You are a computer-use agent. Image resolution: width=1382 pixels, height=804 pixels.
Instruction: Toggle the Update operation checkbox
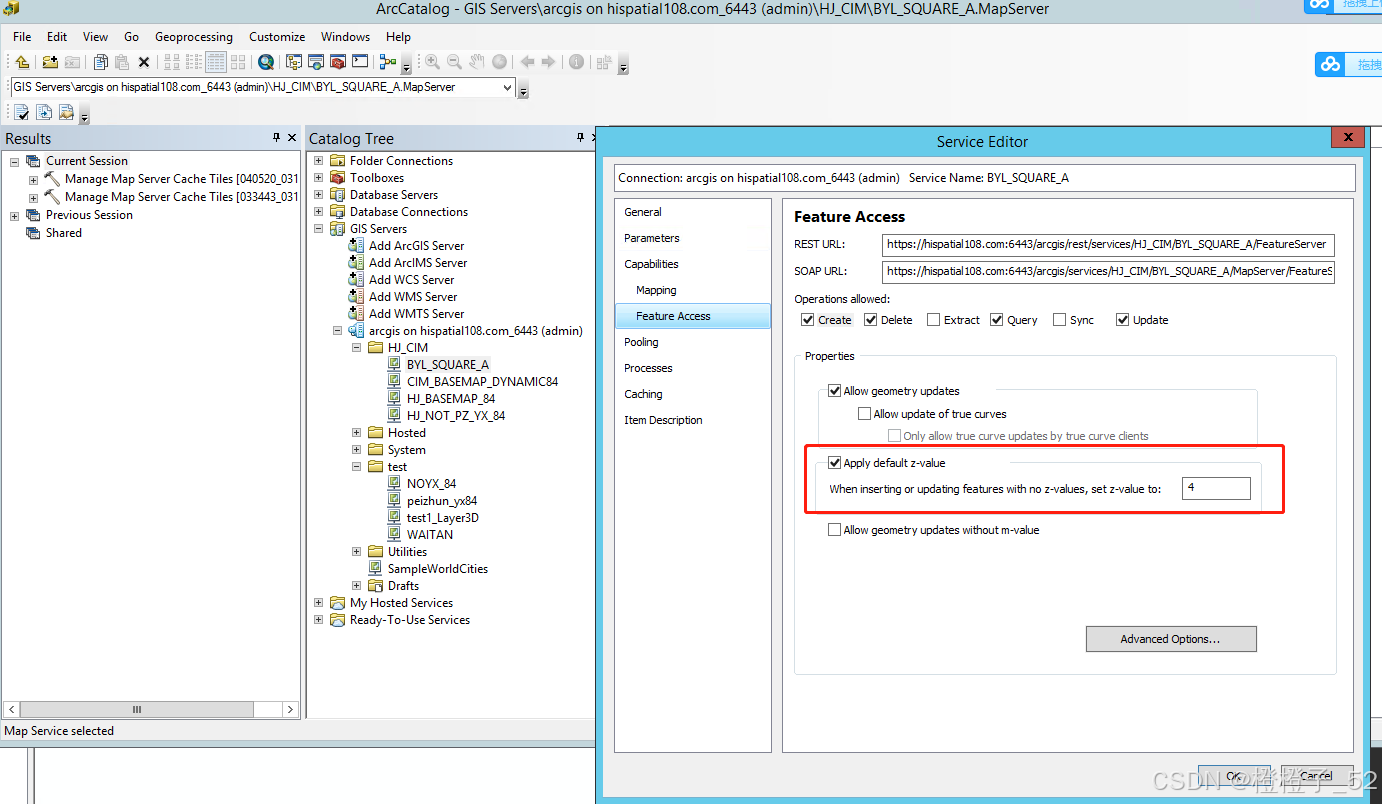click(1123, 320)
